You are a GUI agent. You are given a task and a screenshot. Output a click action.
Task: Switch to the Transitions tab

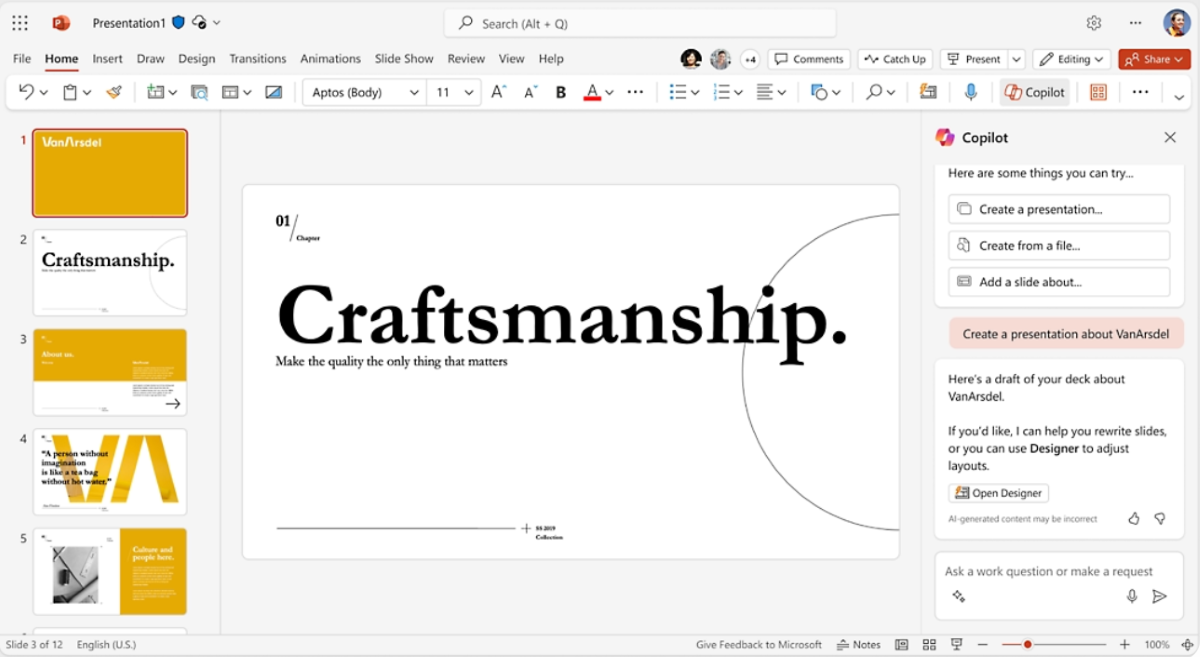(x=258, y=59)
